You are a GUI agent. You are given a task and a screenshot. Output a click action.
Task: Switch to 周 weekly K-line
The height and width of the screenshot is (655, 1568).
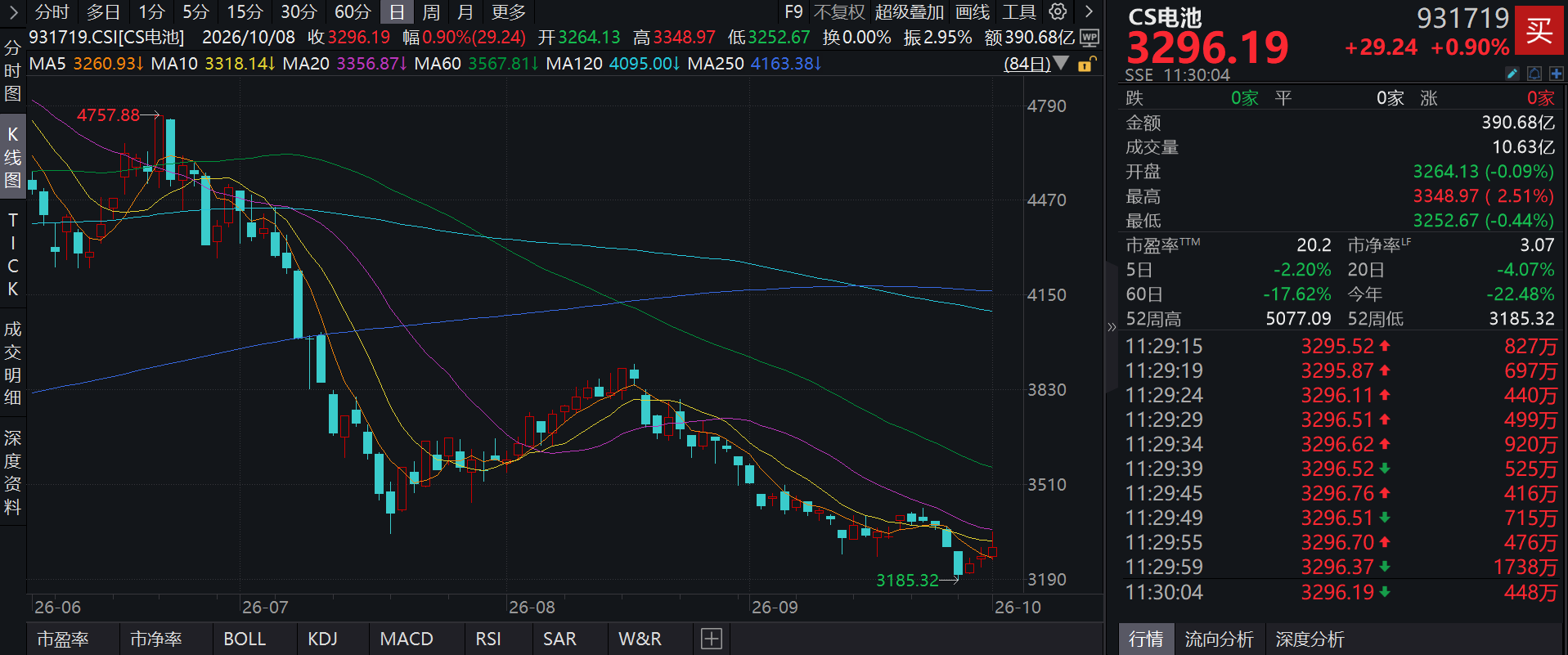point(431,11)
